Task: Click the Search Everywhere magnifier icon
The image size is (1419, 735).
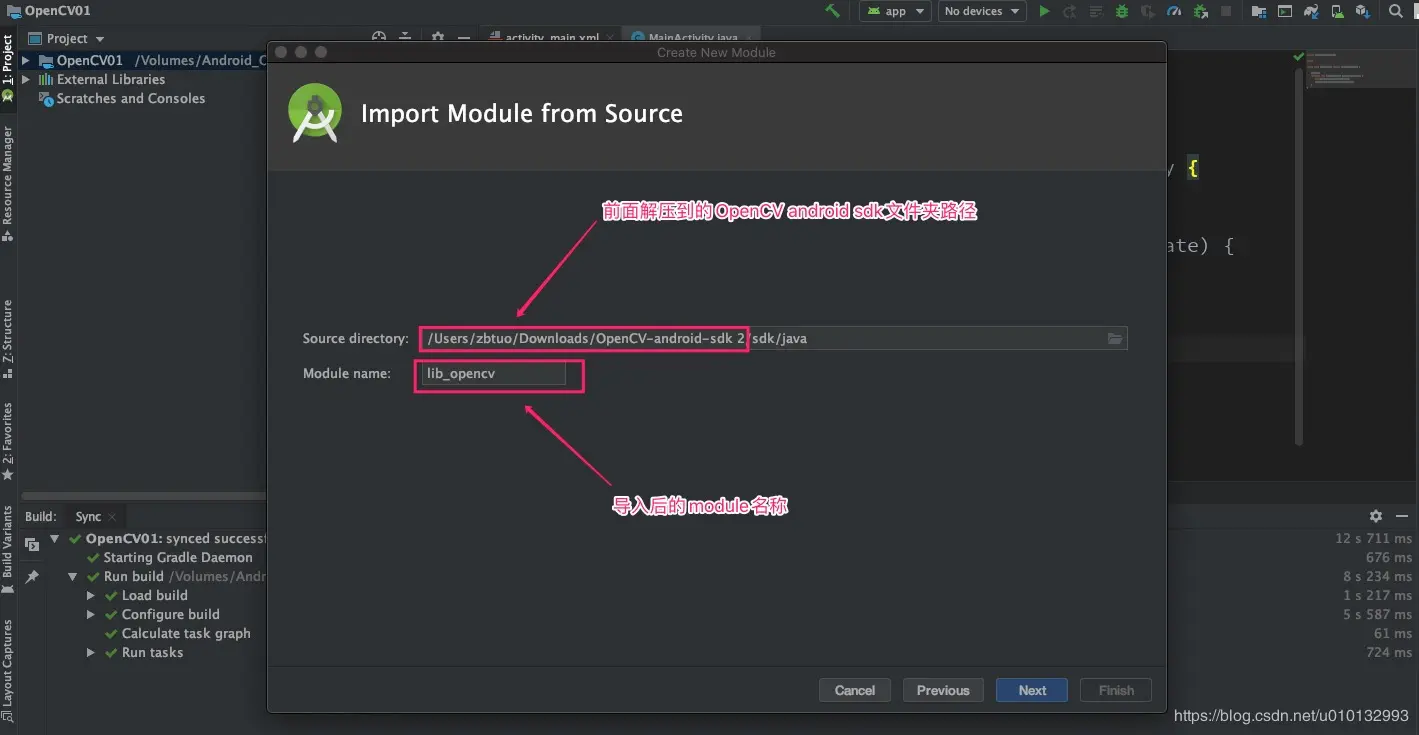Action: (1396, 11)
